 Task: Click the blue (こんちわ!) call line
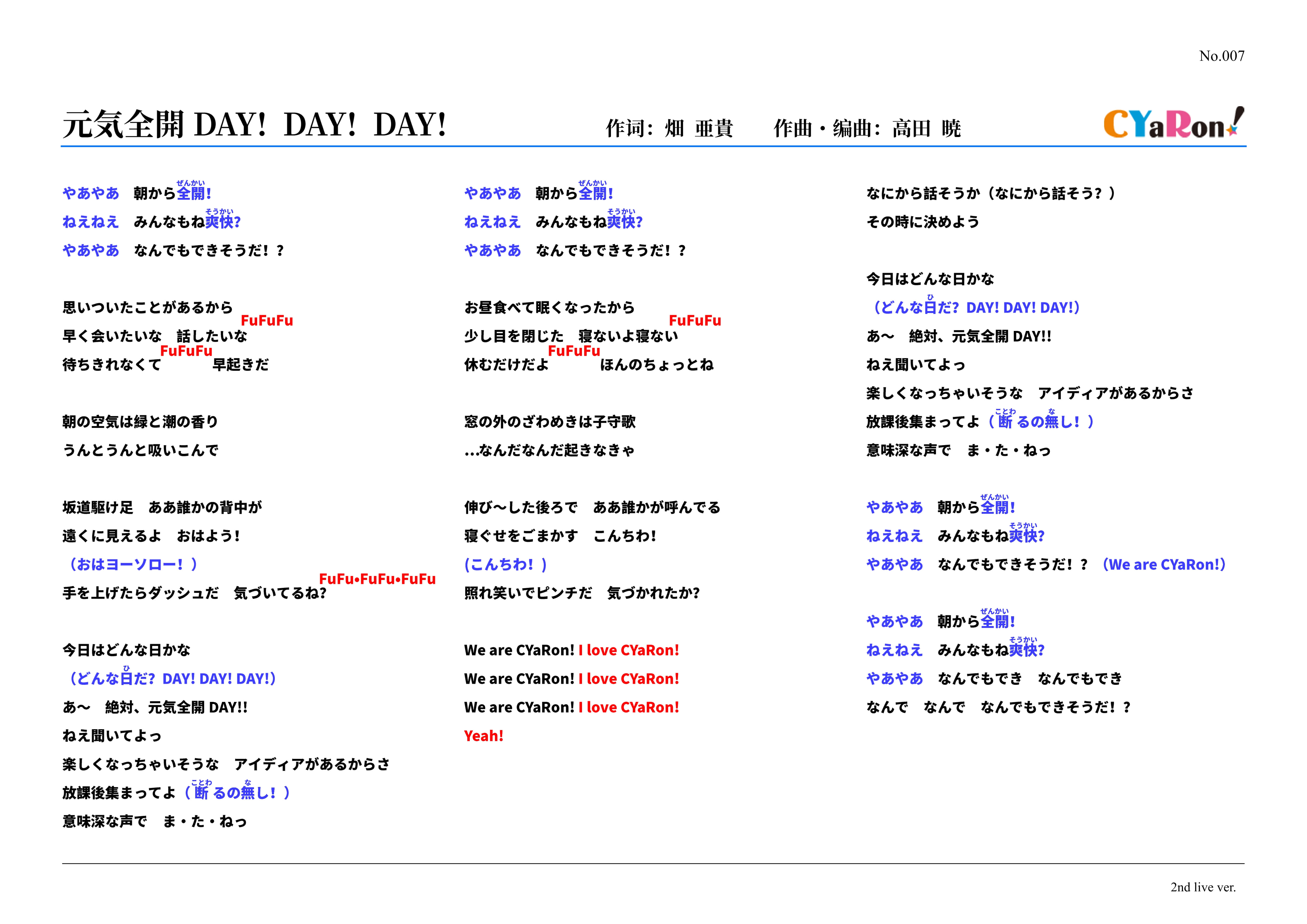[506, 565]
